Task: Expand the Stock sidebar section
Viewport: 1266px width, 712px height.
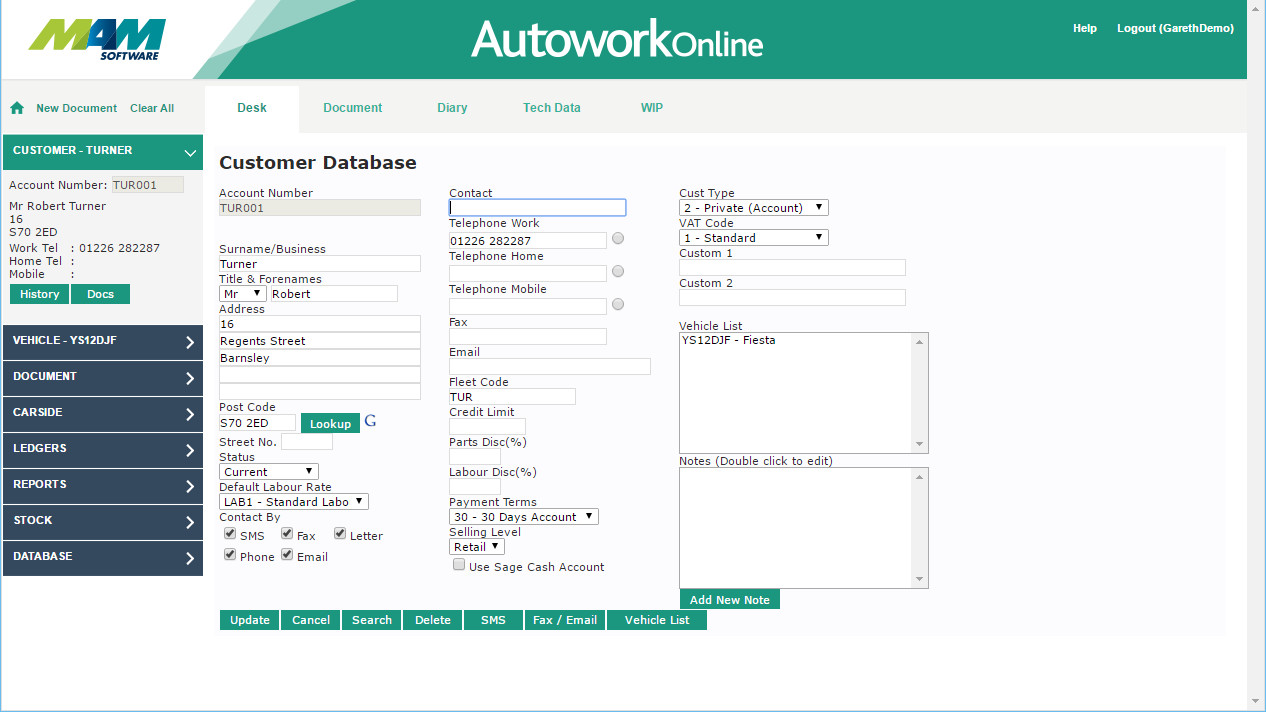Action: [x=190, y=522]
